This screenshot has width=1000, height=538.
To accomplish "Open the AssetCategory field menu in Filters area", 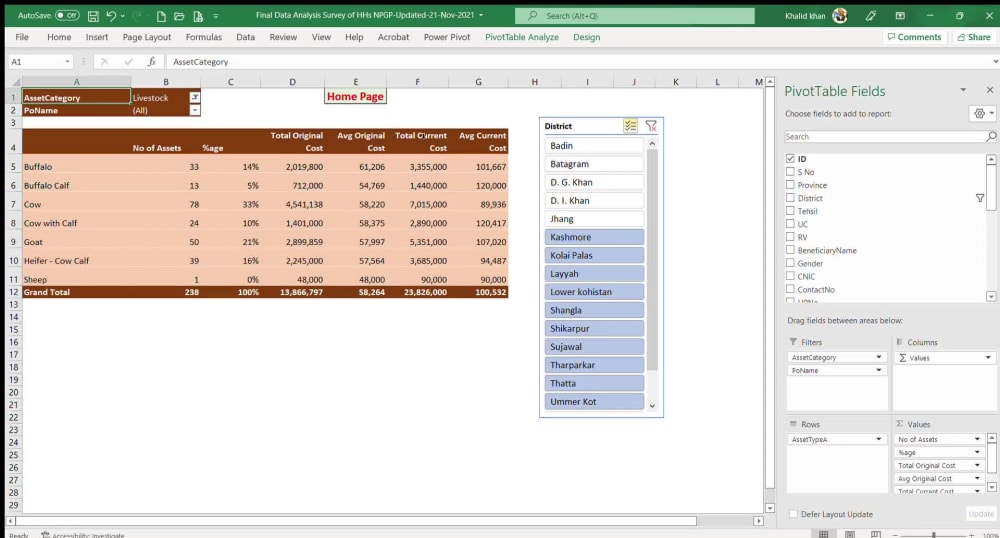I will click(x=878, y=358).
